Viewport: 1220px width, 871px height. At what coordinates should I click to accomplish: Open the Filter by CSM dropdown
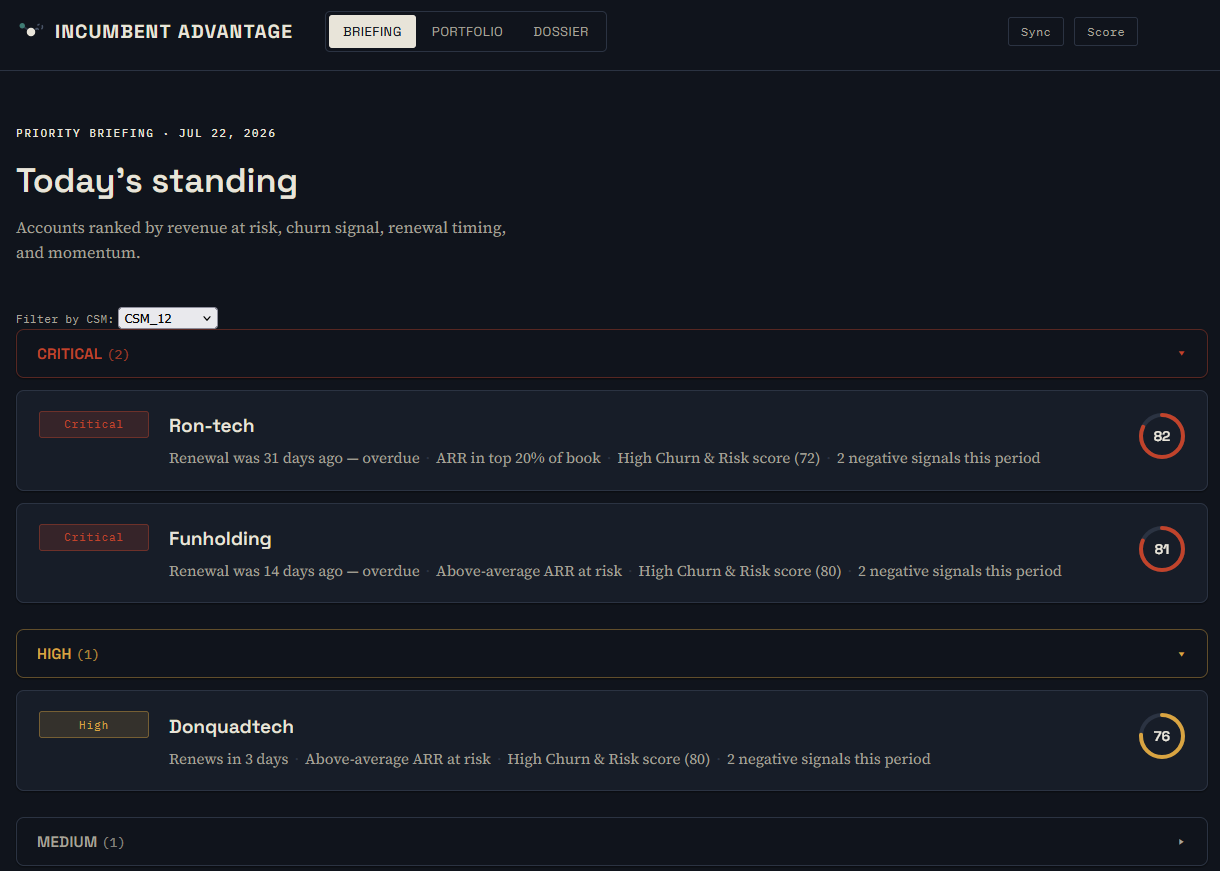tap(168, 318)
